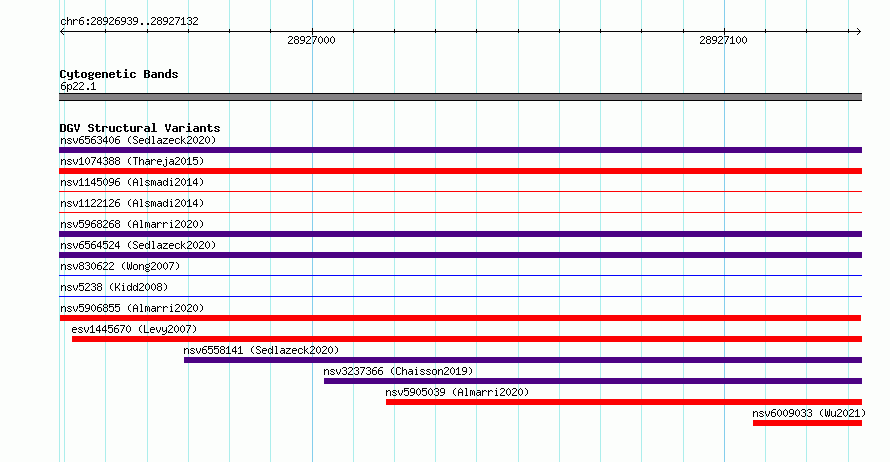Select the nsv6009033 (Wu2021) label
The width and height of the screenshot is (890, 462).
809,413
